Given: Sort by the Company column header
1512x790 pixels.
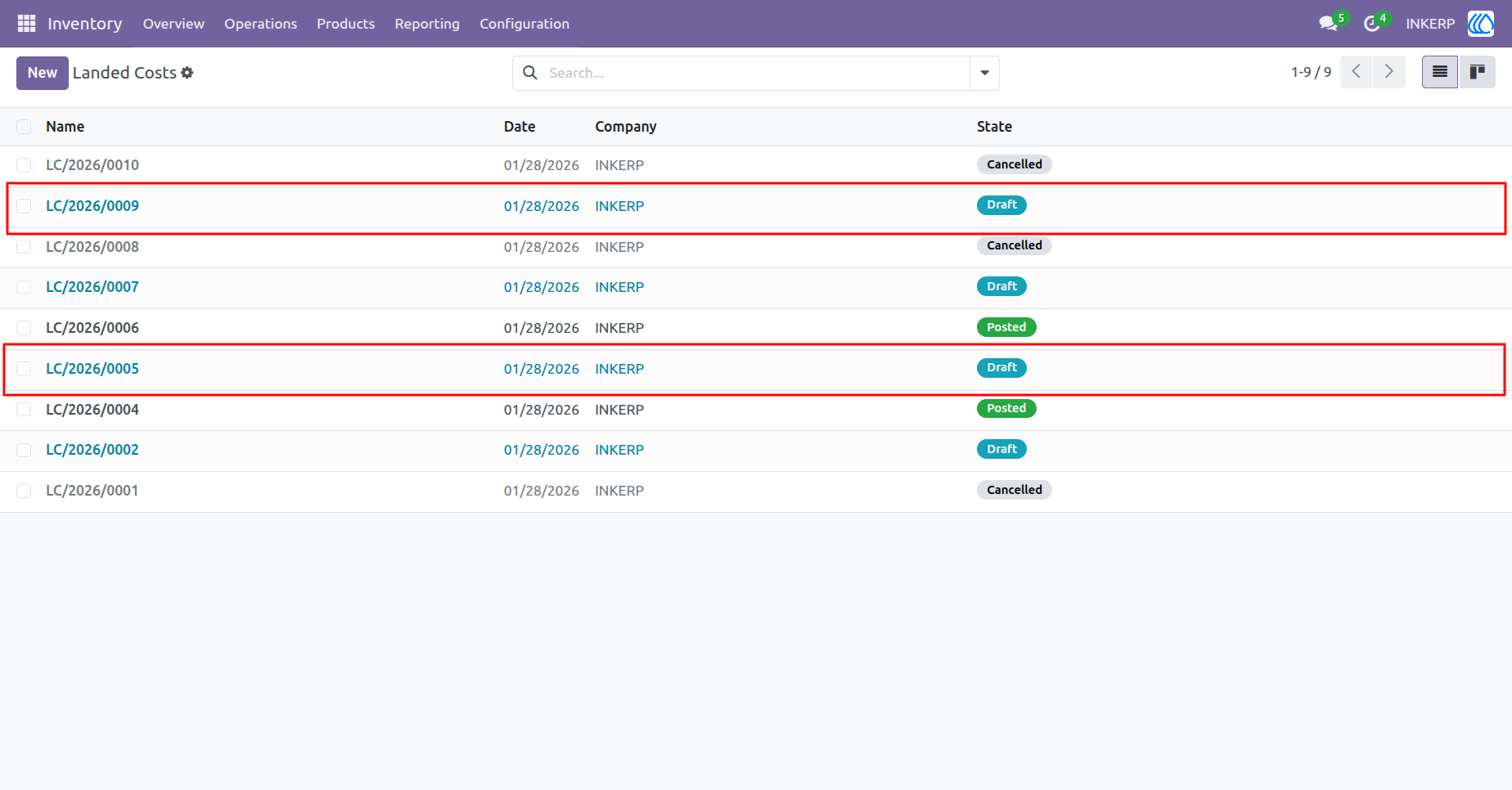Looking at the screenshot, I should click(x=626, y=127).
